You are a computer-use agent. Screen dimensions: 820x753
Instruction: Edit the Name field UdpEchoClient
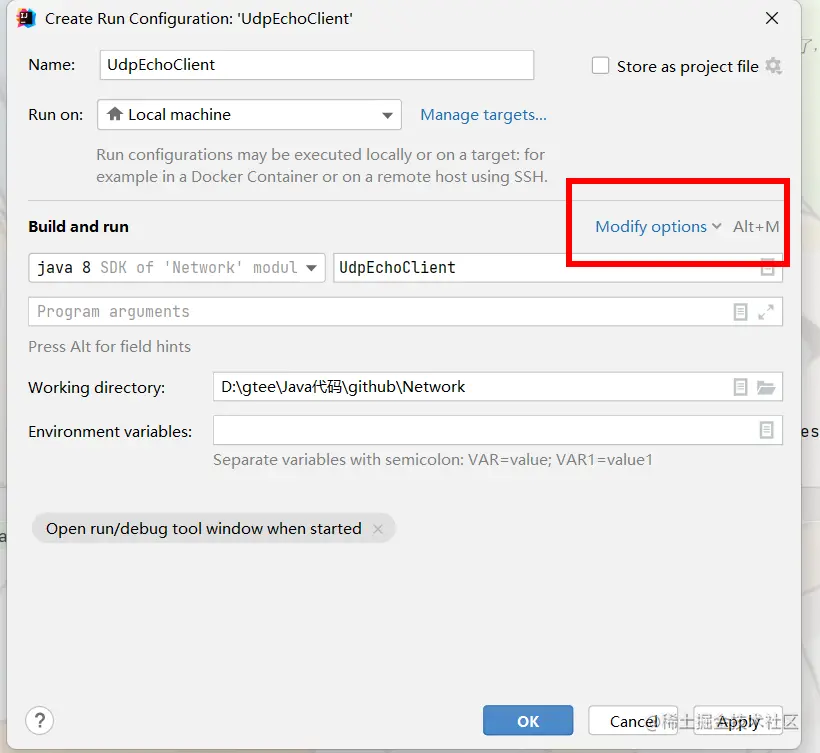[317, 65]
